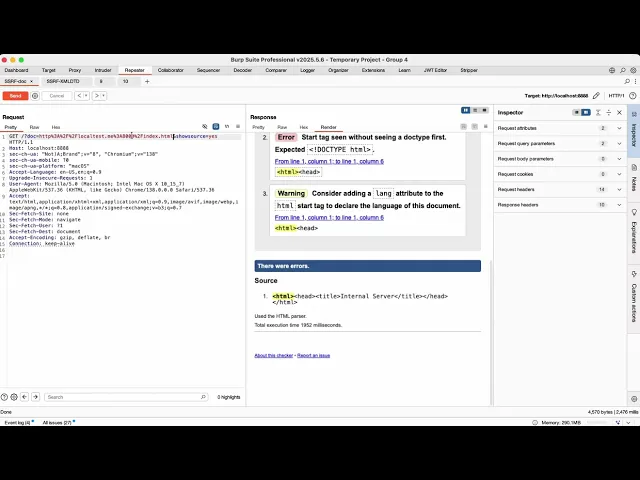Viewport: 640px width, 480px height.
Task: Open the Inspector side tab icon
Action: [x=634, y=131]
